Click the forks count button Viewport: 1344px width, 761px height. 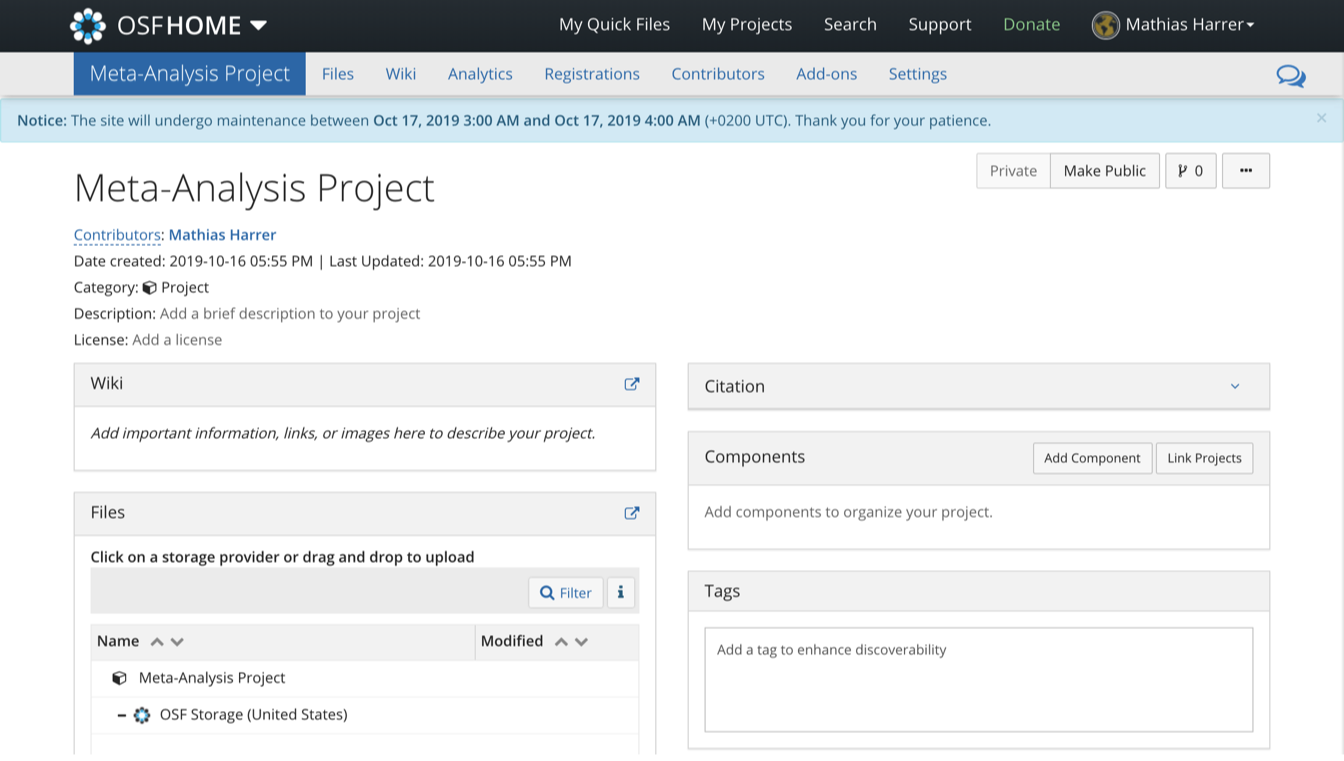click(x=1190, y=171)
